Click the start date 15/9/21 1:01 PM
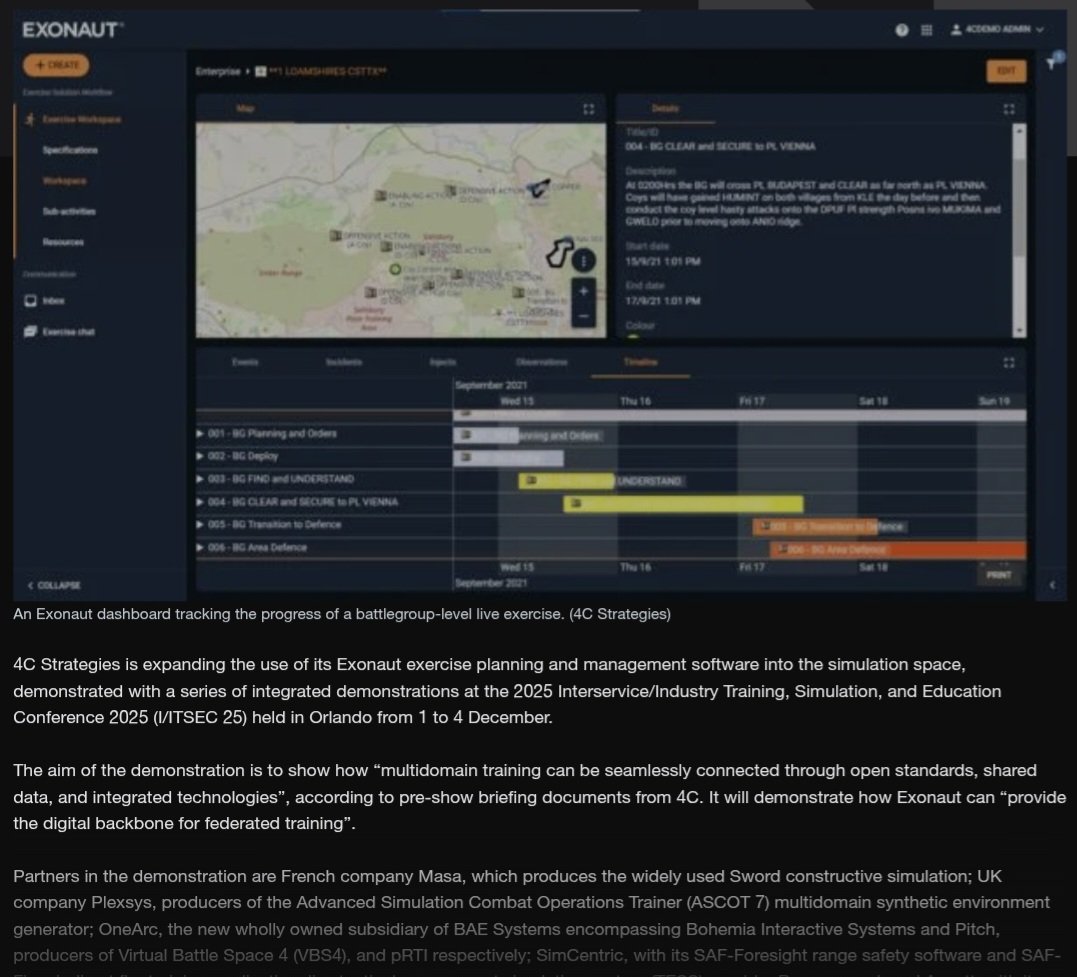Viewport: 1077px width, 977px height. (x=663, y=261)
